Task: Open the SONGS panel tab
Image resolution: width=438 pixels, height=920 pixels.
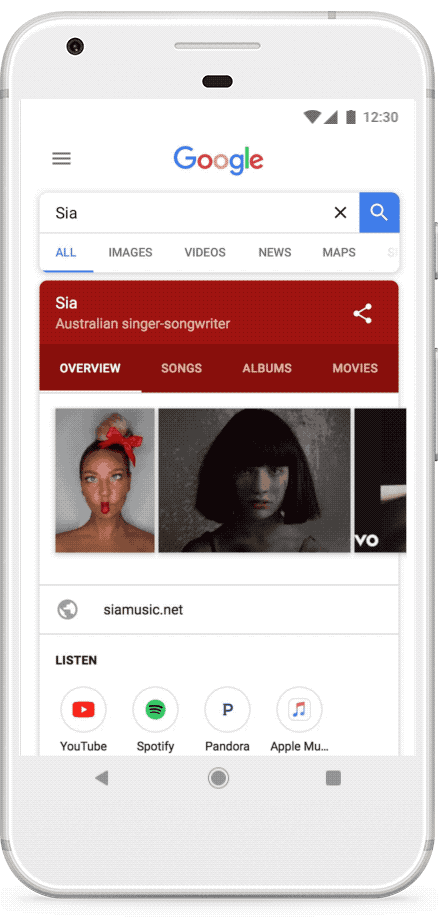Action: click(x=182, y=368)
